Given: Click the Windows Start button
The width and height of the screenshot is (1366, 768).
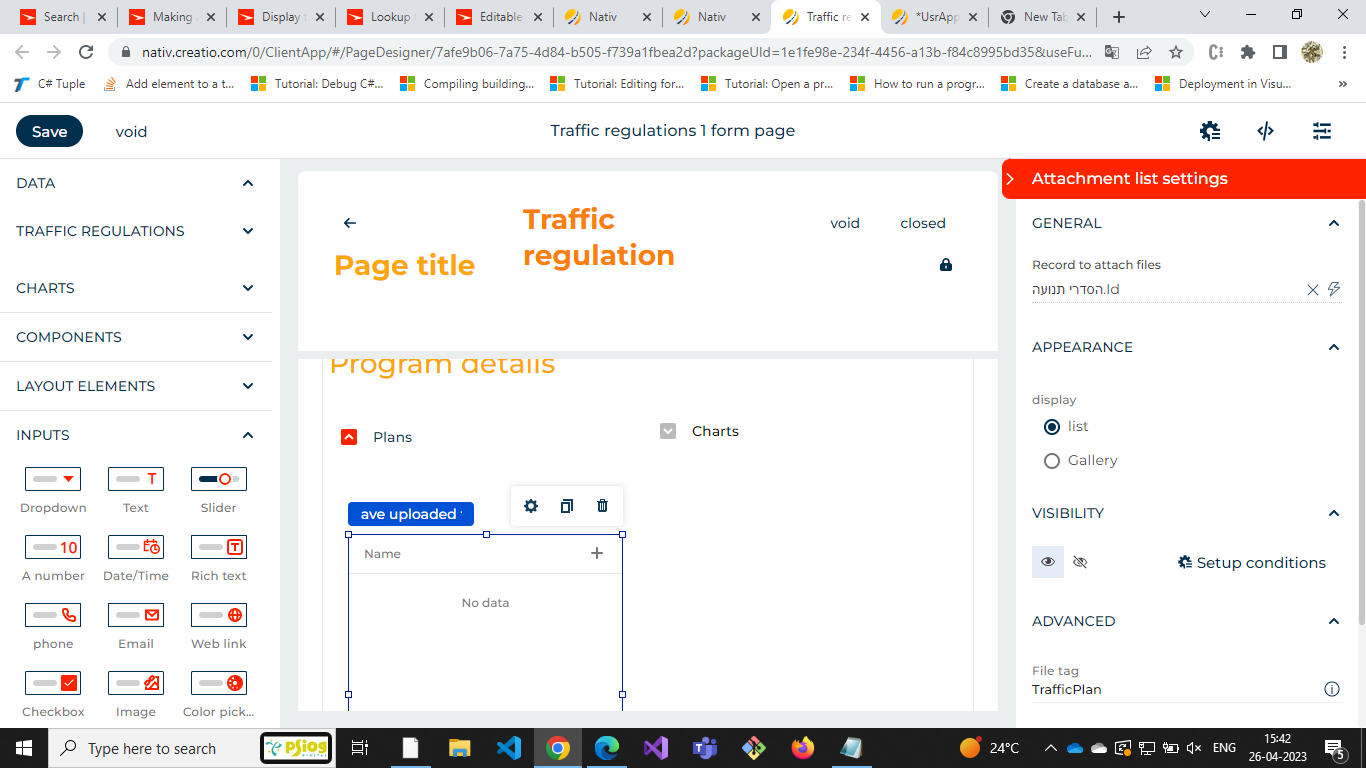Looking at the screenshot, I should coord(24,748).
